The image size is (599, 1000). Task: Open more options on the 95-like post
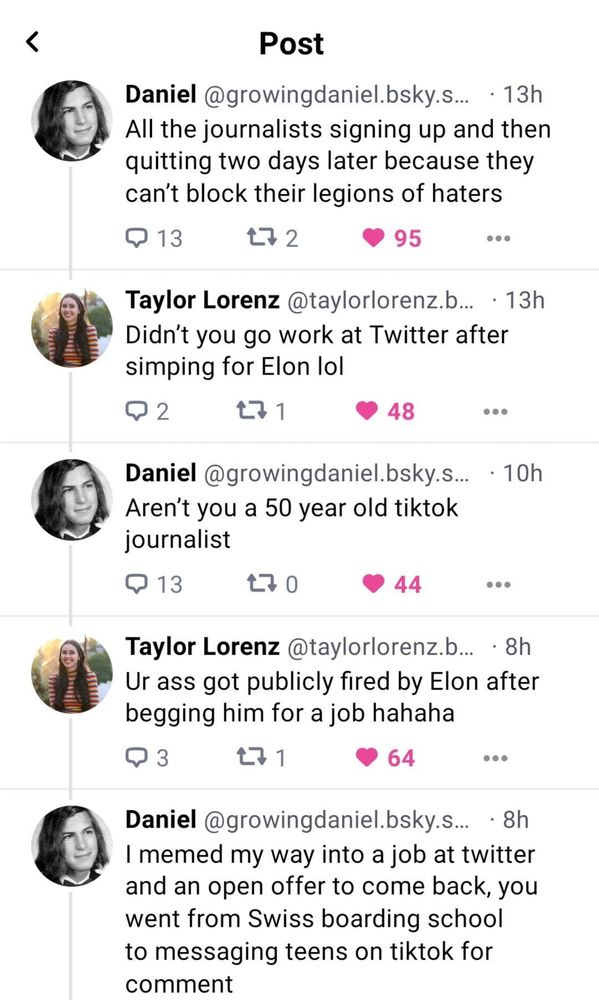tap(498, 238)
